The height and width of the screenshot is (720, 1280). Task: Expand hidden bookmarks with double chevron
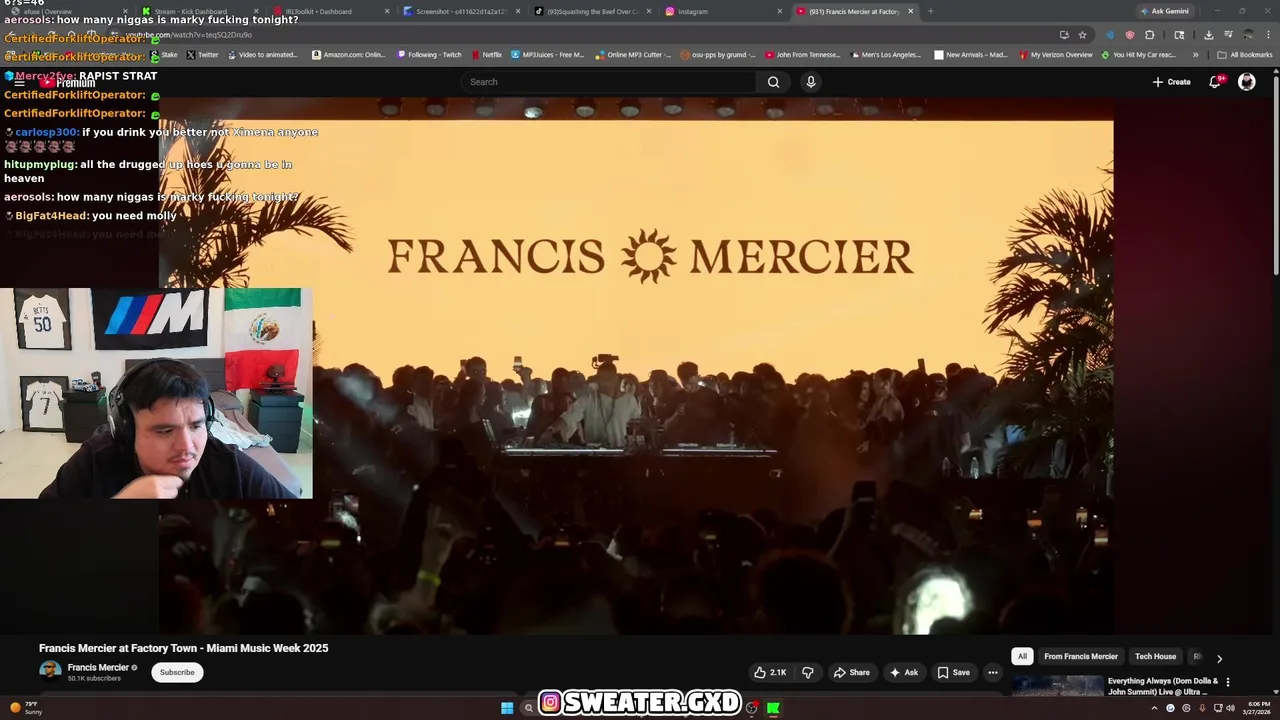[1195, 55]
